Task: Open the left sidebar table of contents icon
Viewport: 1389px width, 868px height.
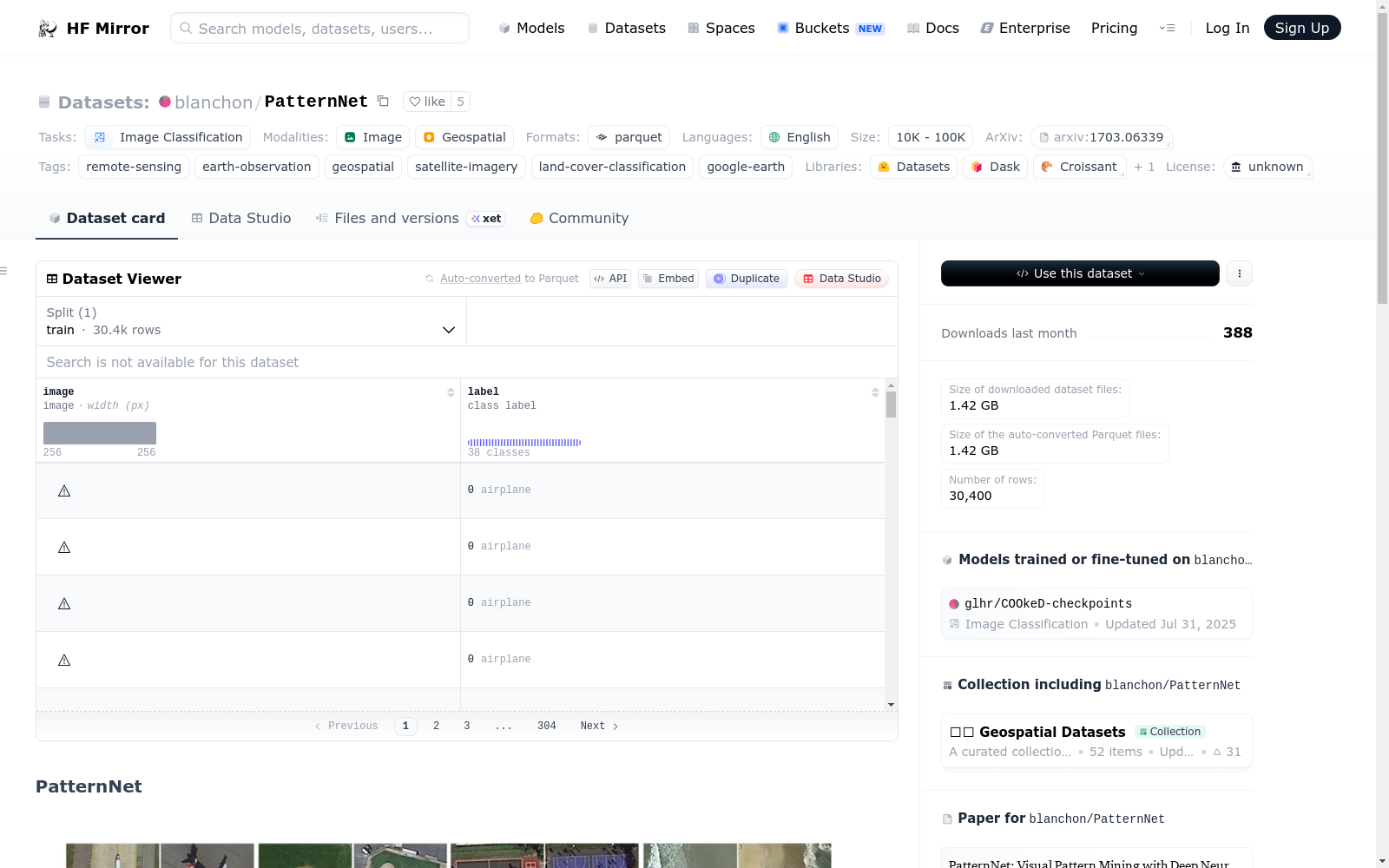Action: (4, 272)
